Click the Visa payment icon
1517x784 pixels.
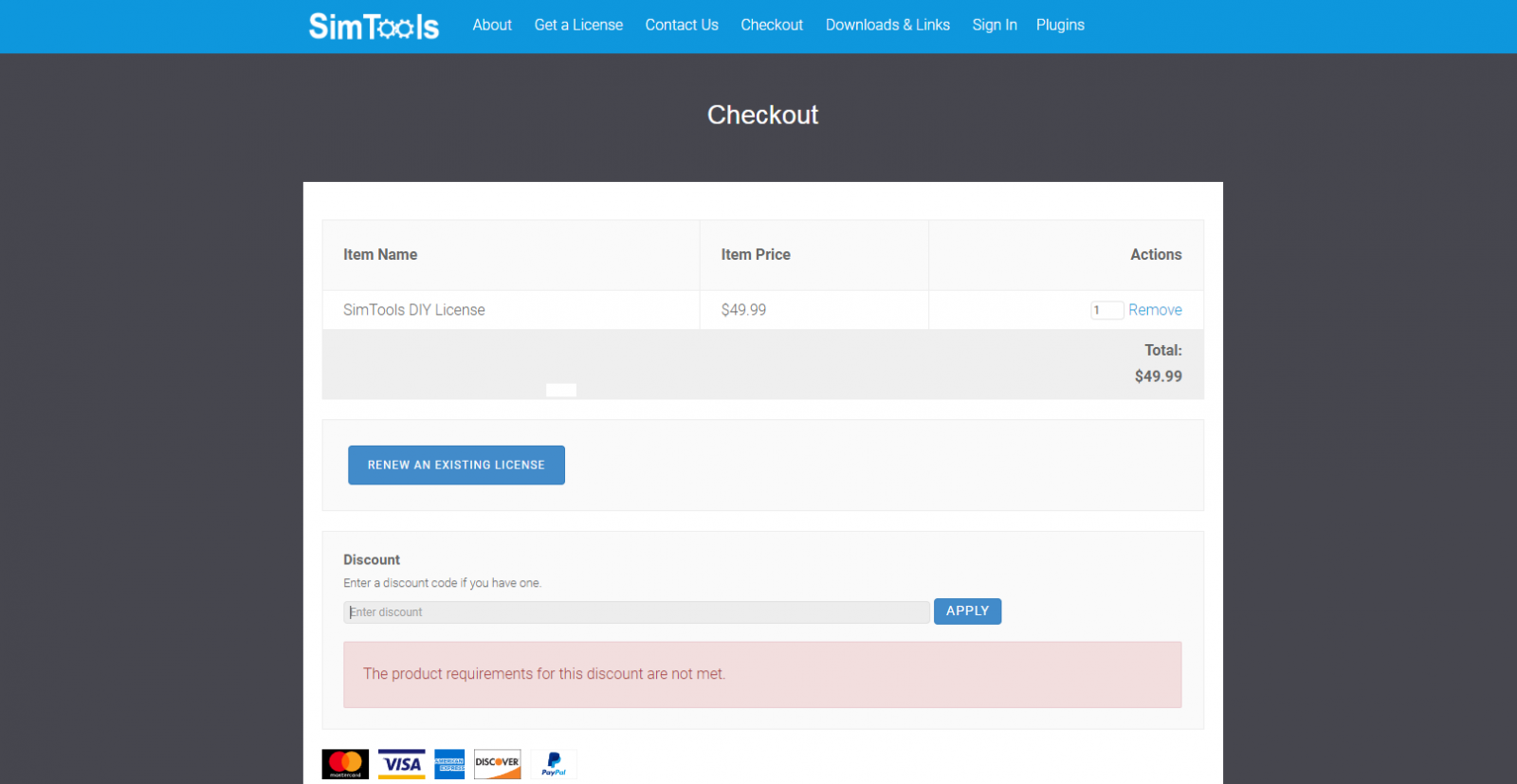[402, 764]
